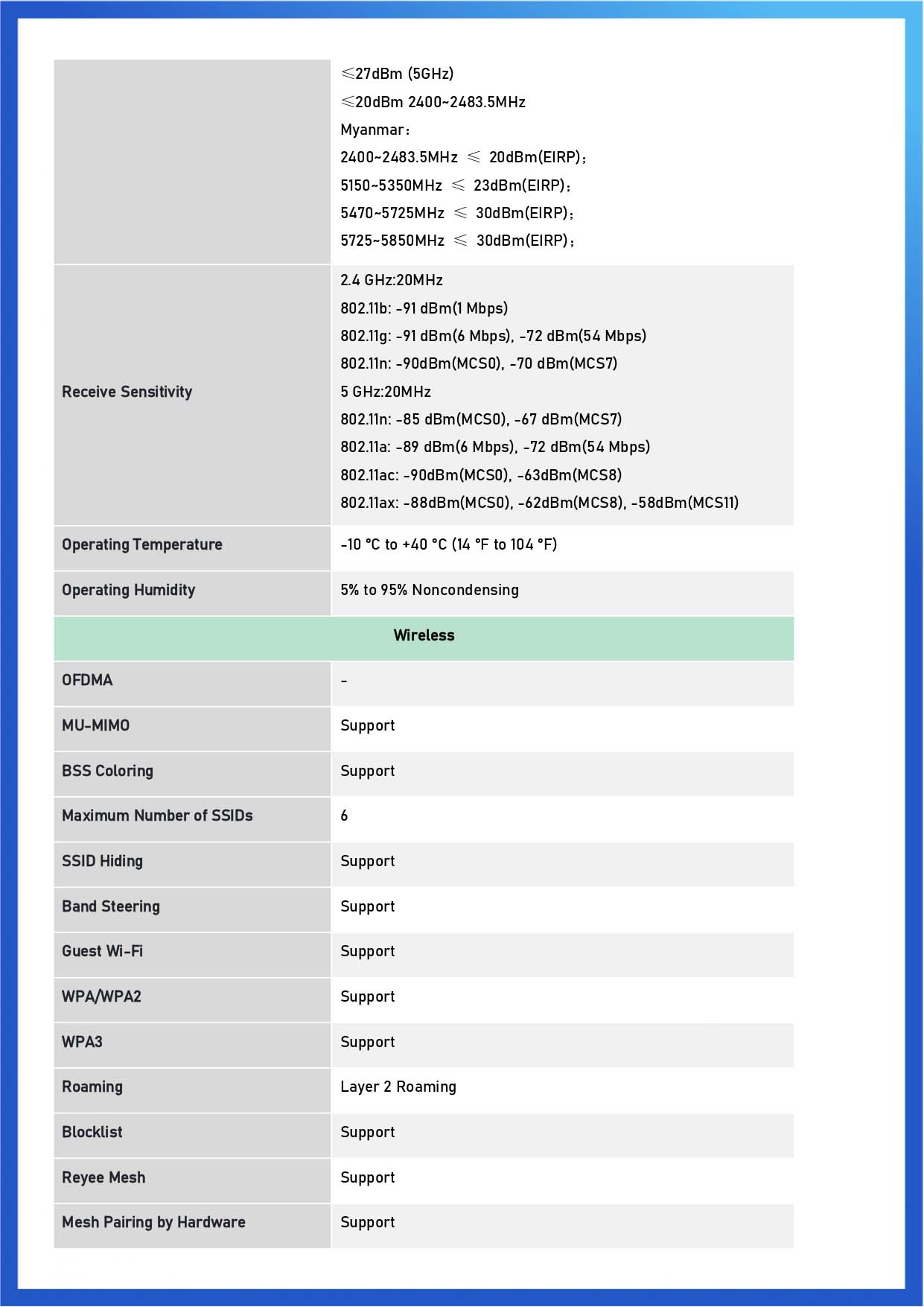Screen dimensions: 924x1307
Task: Select "Support" in the Band Steering row
Action: [368, 906]
